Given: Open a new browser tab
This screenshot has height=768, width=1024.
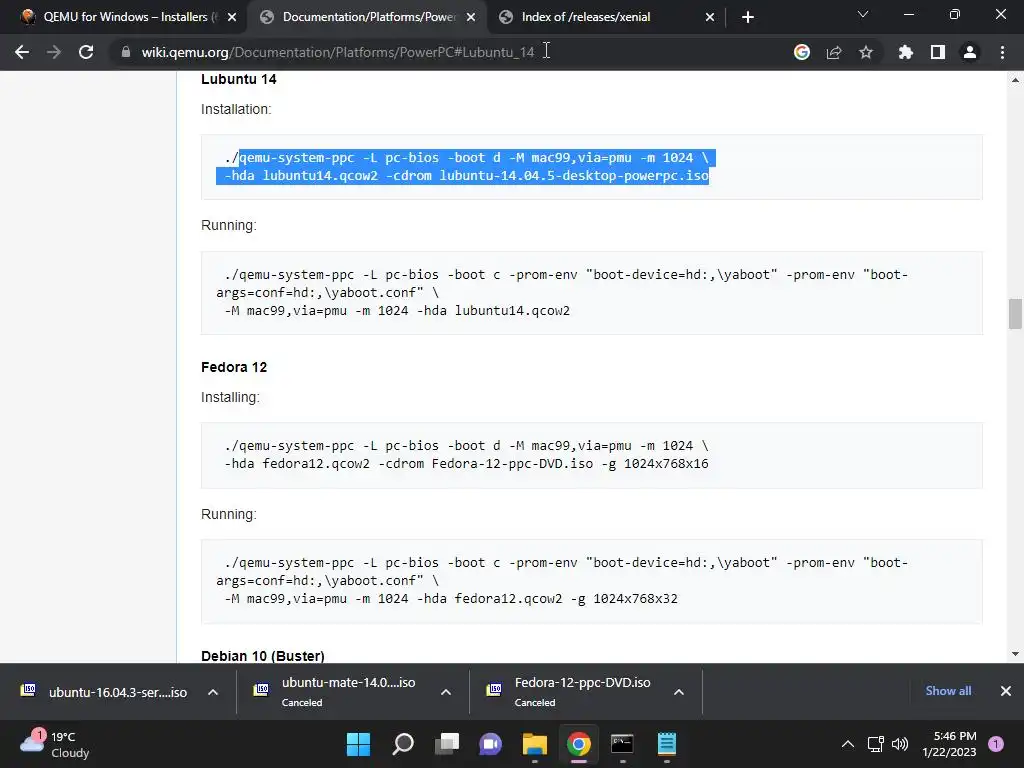Looking at the screenshot, I should click(748, 17).
